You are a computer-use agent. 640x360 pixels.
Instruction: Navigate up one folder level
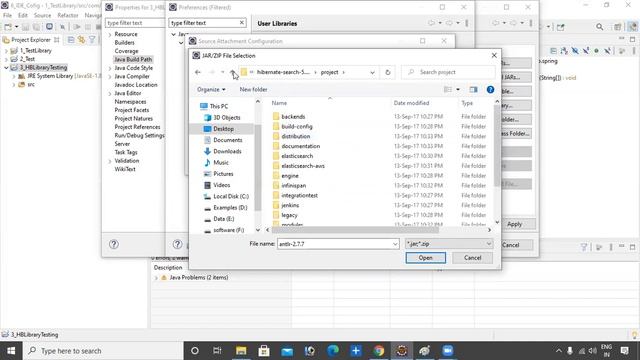233,72
